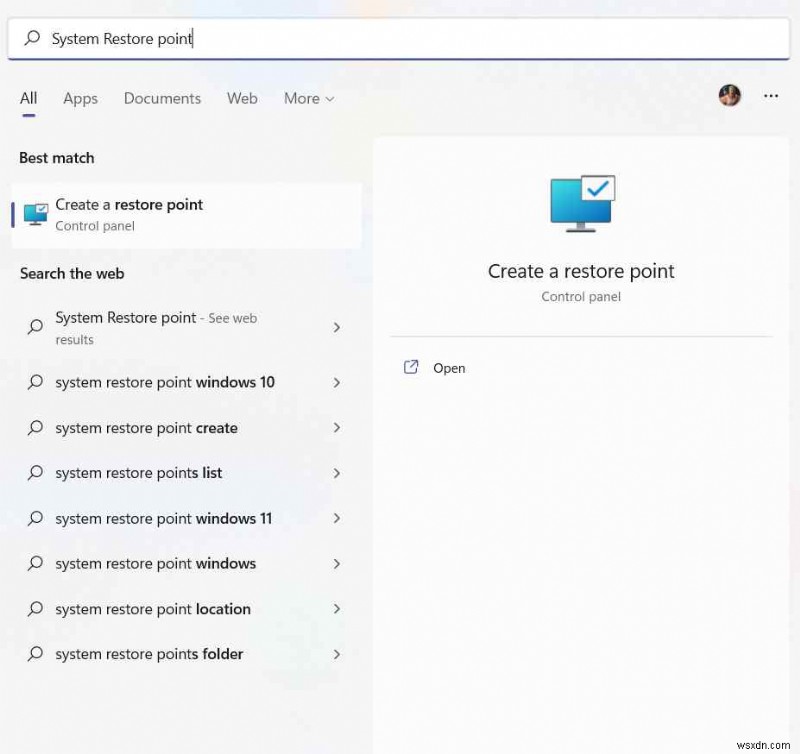The height and width of the screenshot is (754, 800).
Task: Click search icon beside system restore point windows 10
Action: click(35, 382)
